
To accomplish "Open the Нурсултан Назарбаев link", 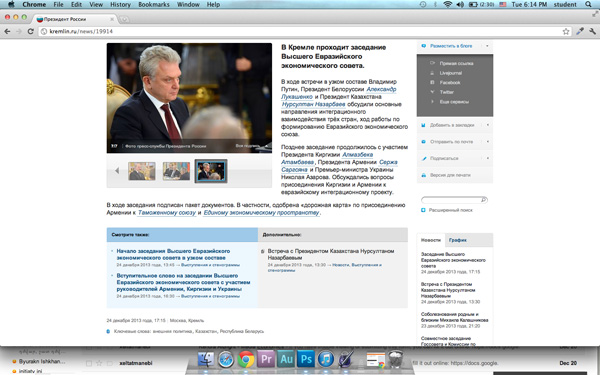I will click(313, 104).
